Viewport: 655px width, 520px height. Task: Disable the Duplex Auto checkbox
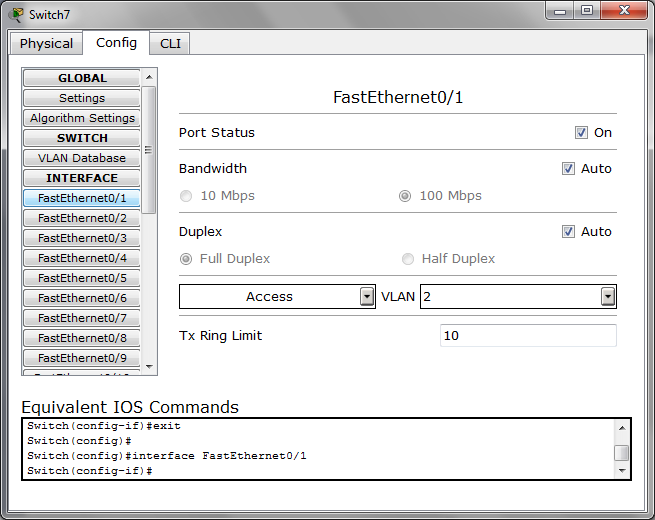point(568,232)
